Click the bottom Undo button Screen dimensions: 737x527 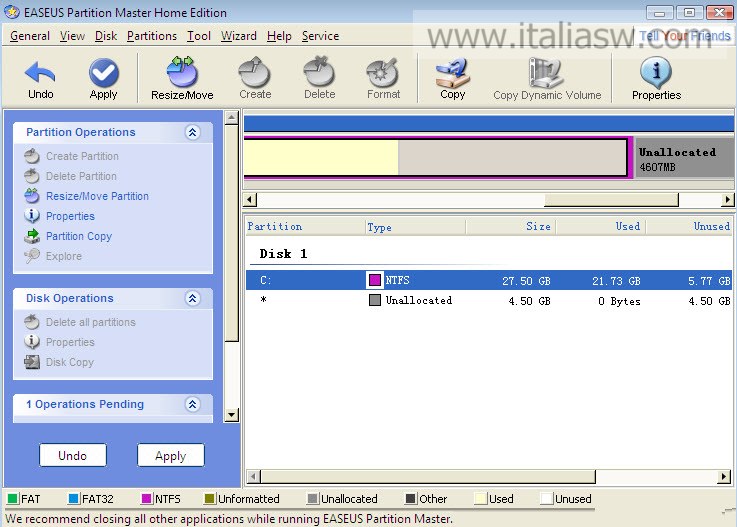(73, 455)
